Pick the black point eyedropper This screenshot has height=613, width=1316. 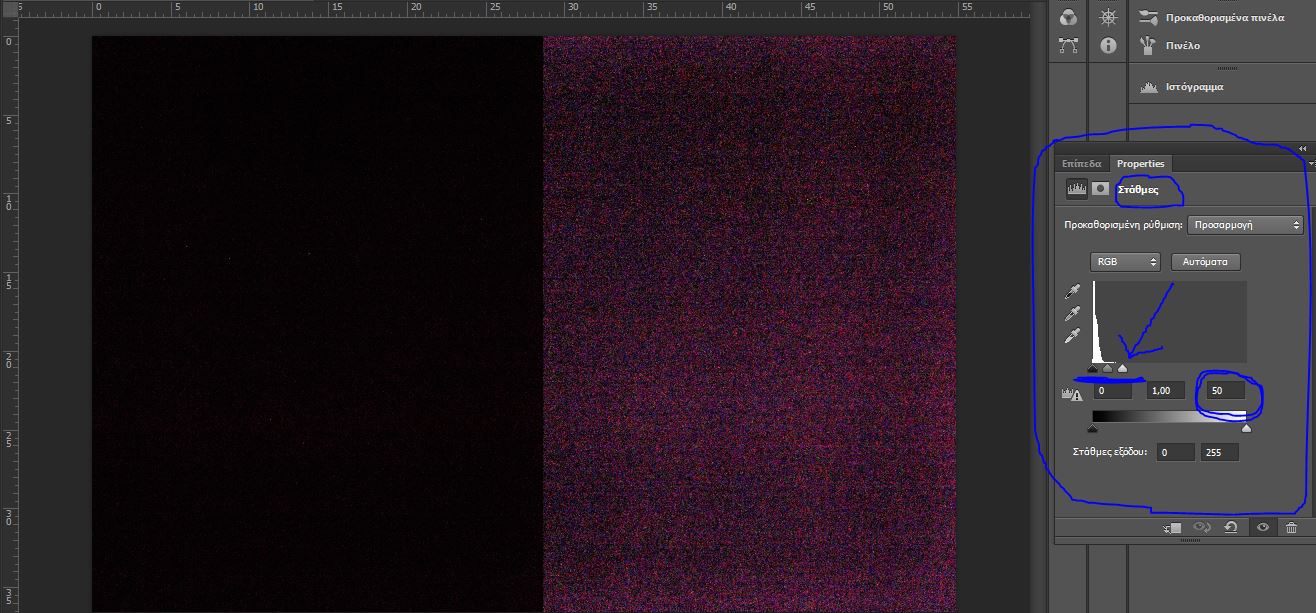(x=1073, y=292)
